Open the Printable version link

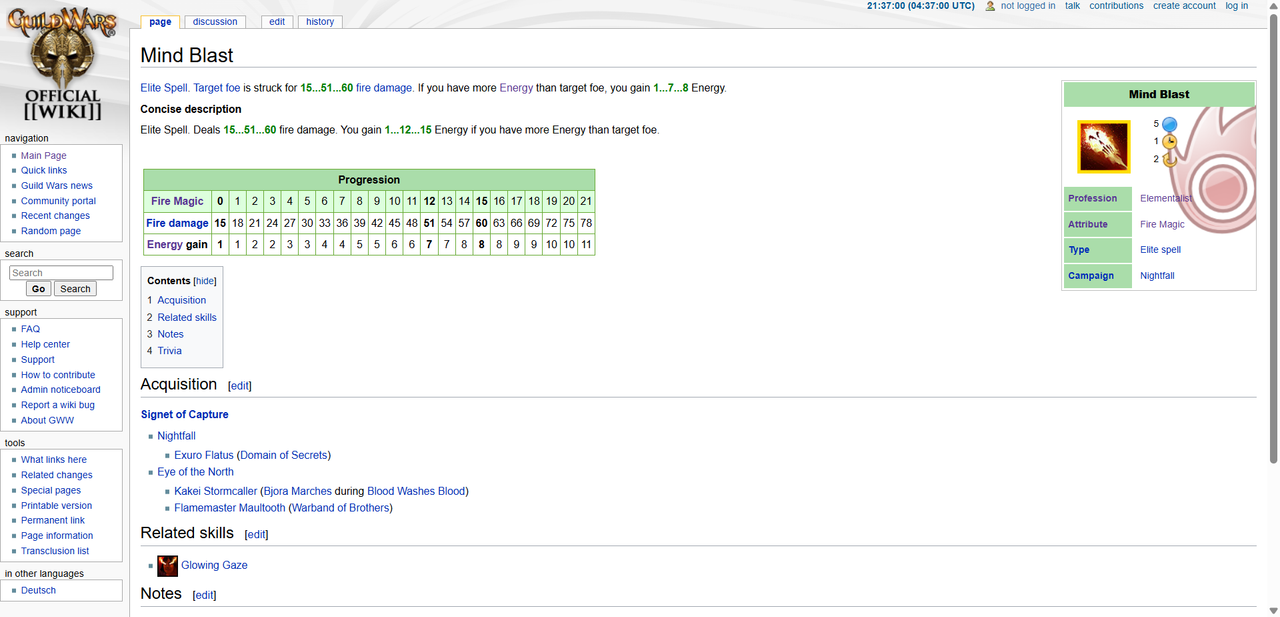pos(56,505)
